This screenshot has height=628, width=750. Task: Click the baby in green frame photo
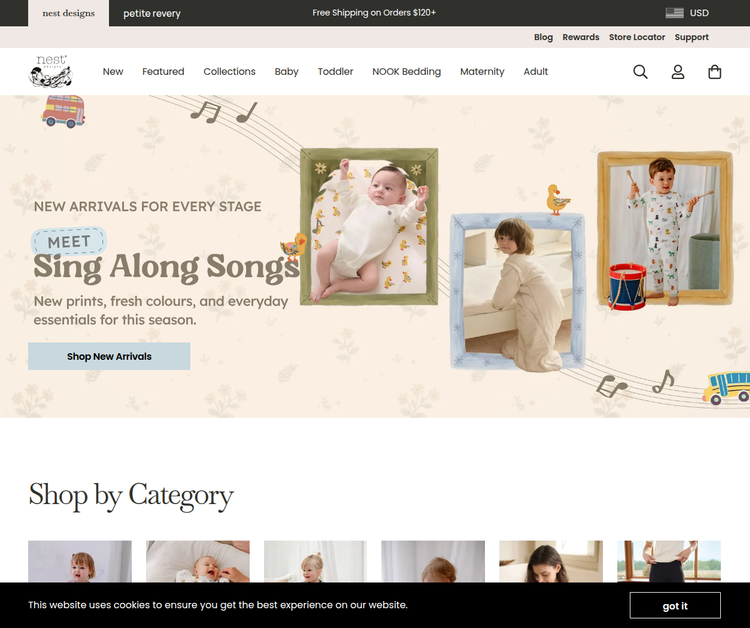(369, 227)
